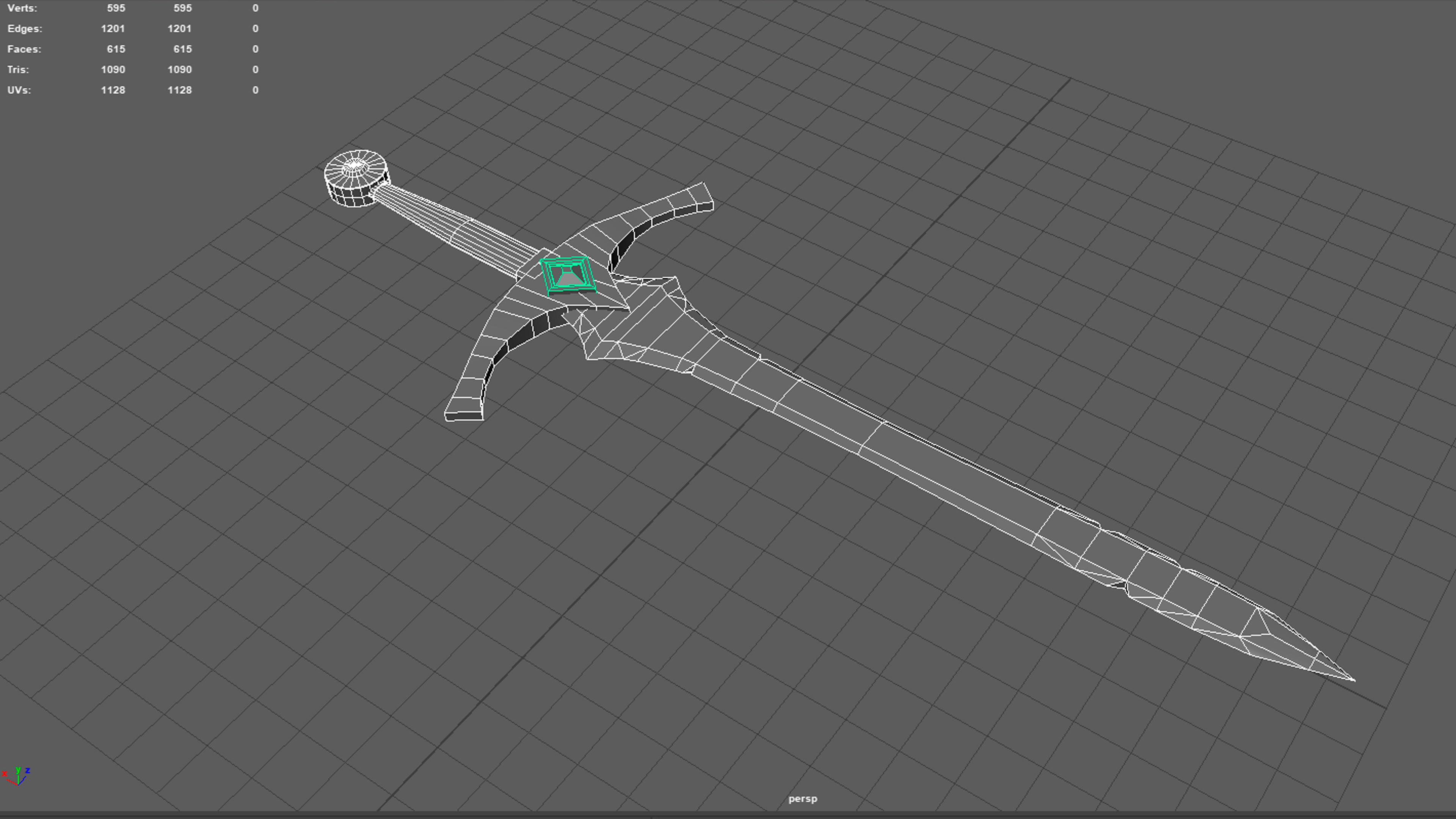Click the Faces label in heads-up display
The image size is (1456, 819).
pyautogui.click(x=24, y=49)
